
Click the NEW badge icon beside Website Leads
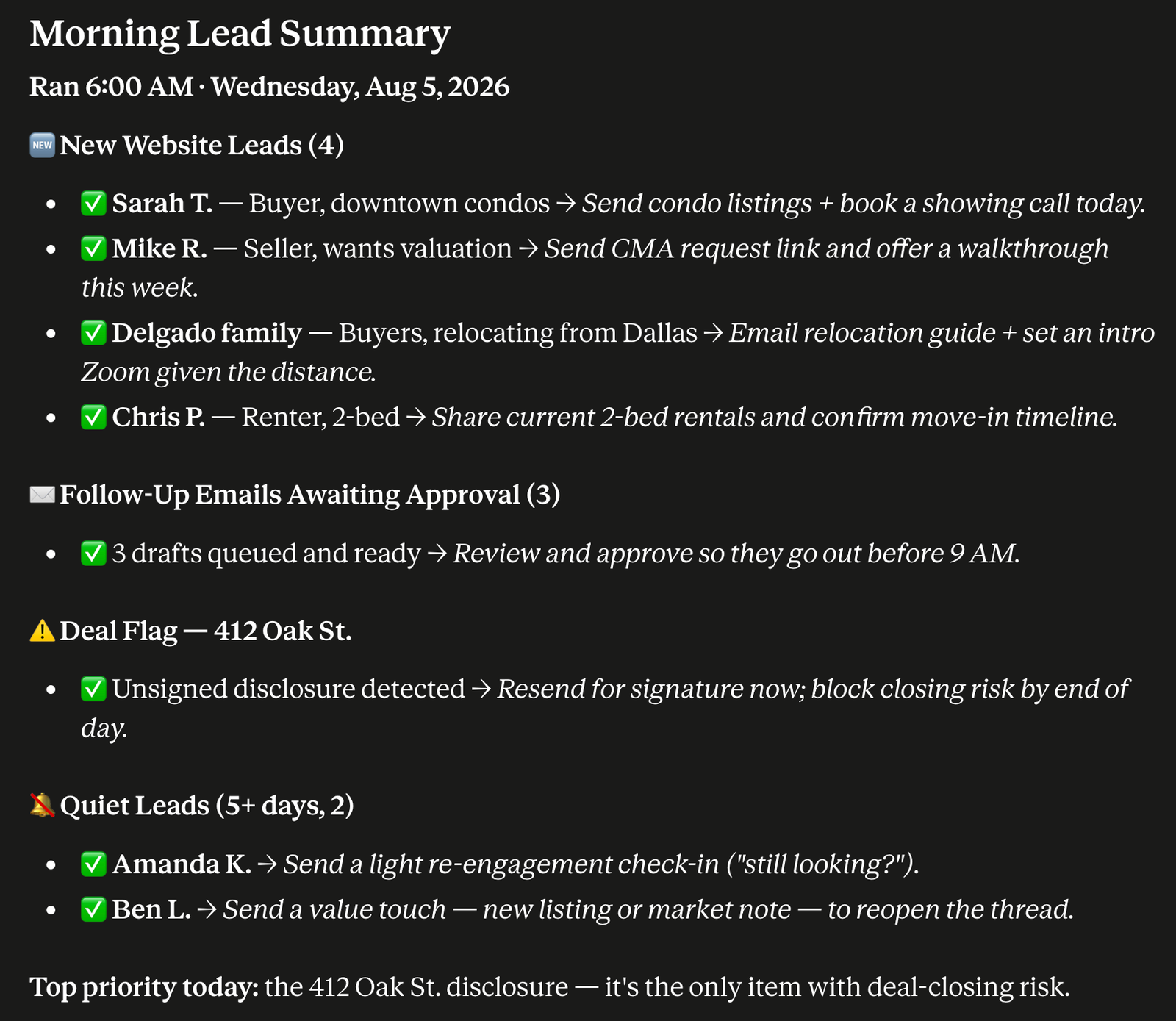[x=42, y=145]
